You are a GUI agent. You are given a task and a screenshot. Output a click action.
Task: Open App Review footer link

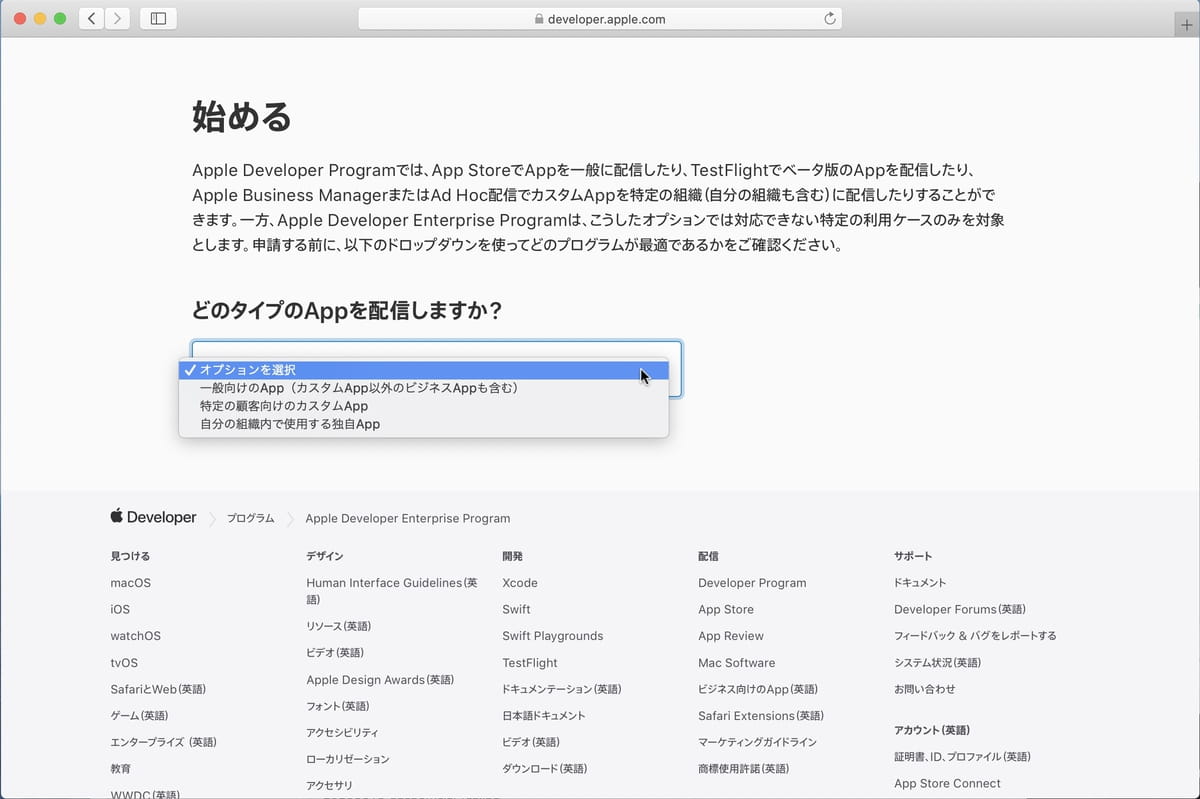[x=731, y=636]
